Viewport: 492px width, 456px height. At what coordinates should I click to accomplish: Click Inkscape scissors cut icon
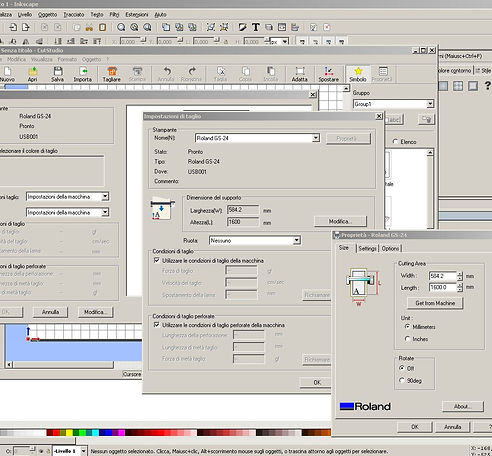point(89,27)
